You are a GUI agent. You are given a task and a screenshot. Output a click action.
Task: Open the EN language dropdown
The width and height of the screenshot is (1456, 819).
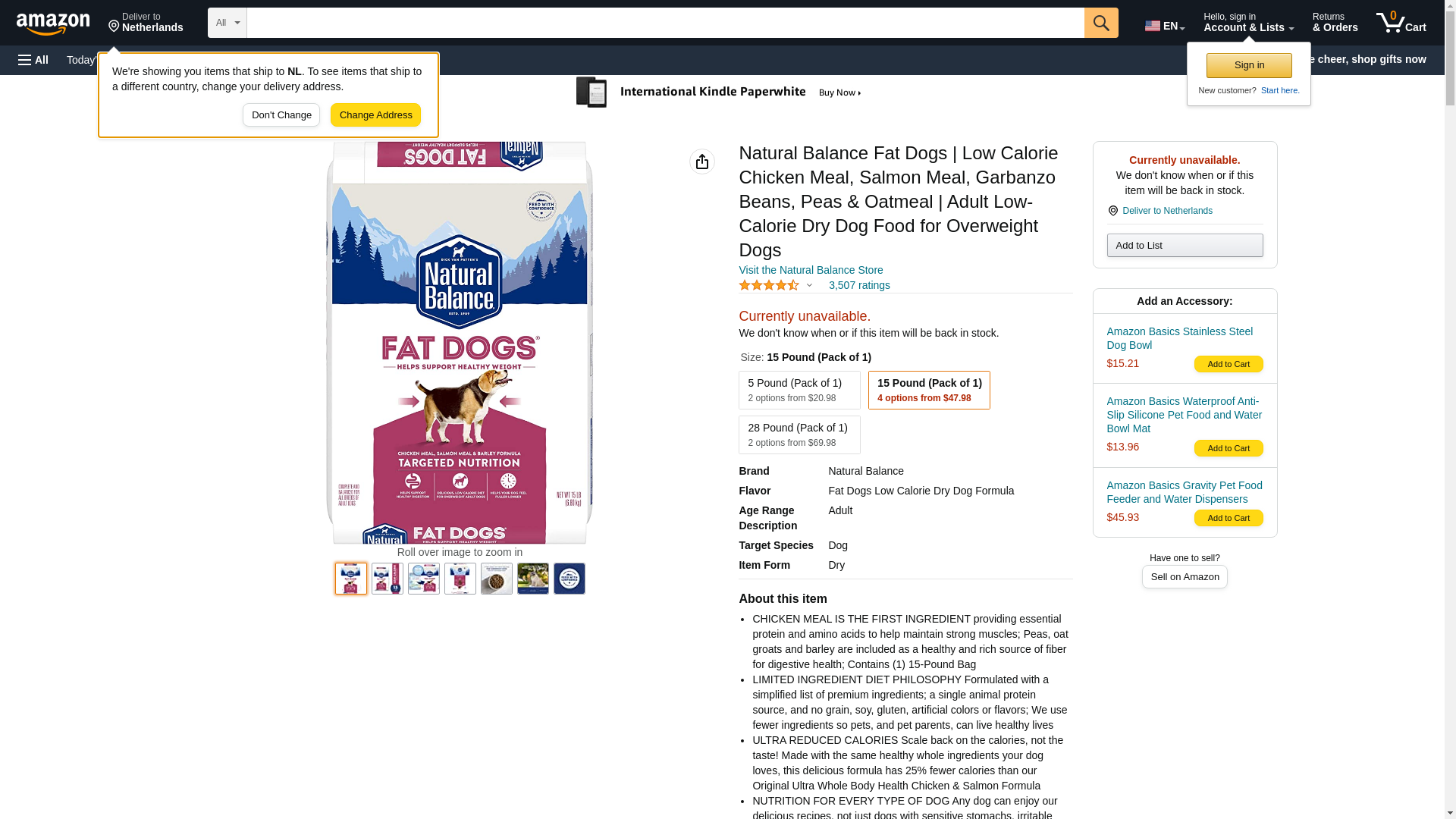coord(1165,26)
